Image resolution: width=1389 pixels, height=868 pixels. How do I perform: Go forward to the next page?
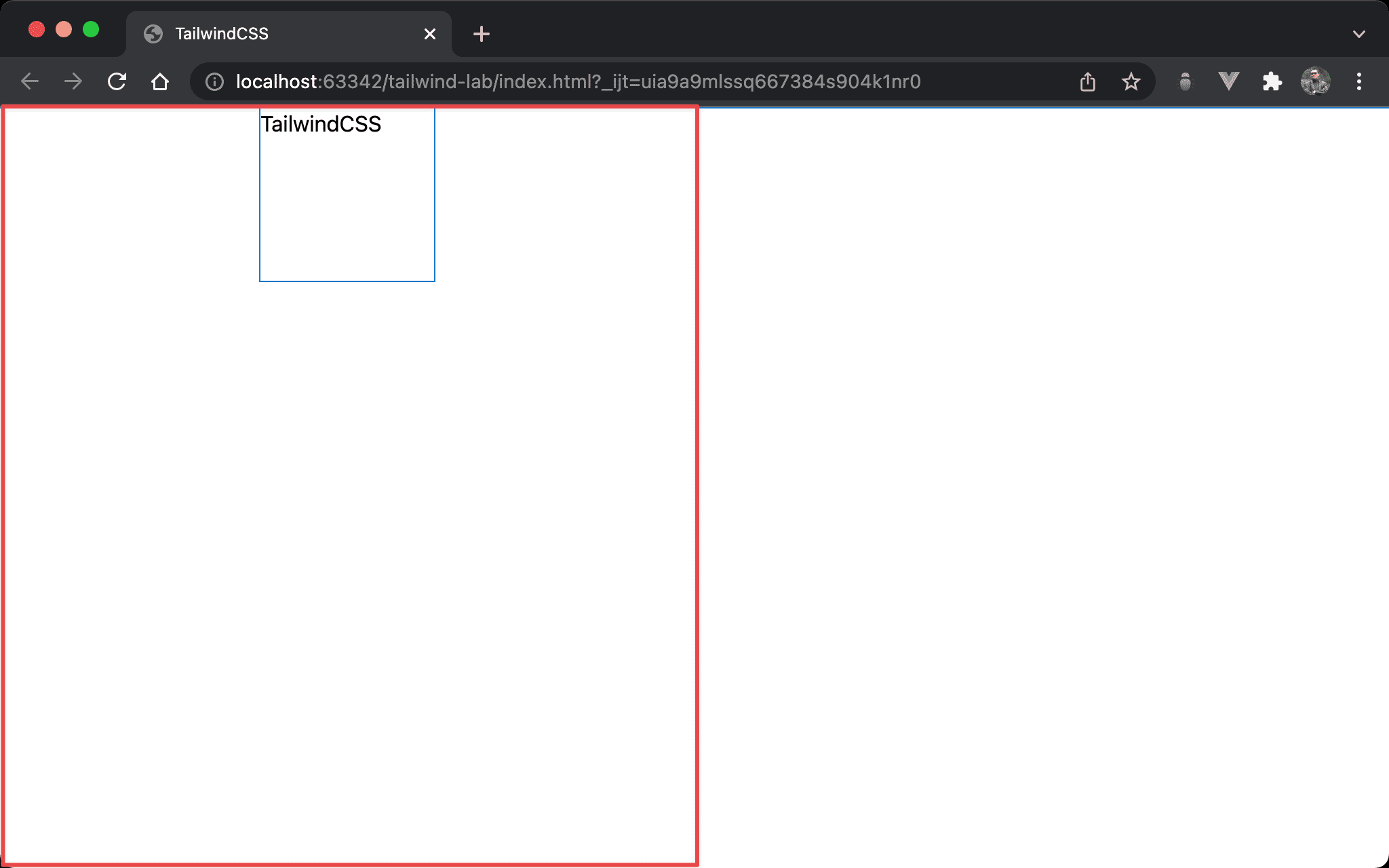click(x=73, y=82)
